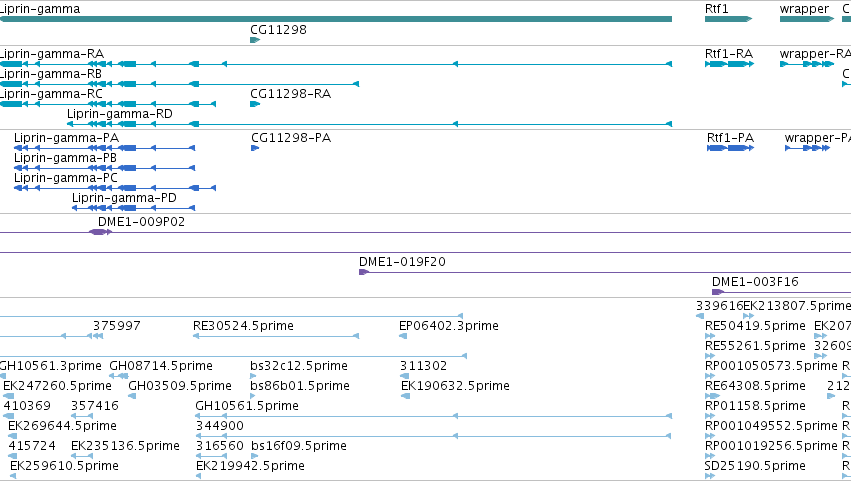Click the RE30524.5prime EST feature
Viewport: 851px width, 481px height.
coord(276,336)
